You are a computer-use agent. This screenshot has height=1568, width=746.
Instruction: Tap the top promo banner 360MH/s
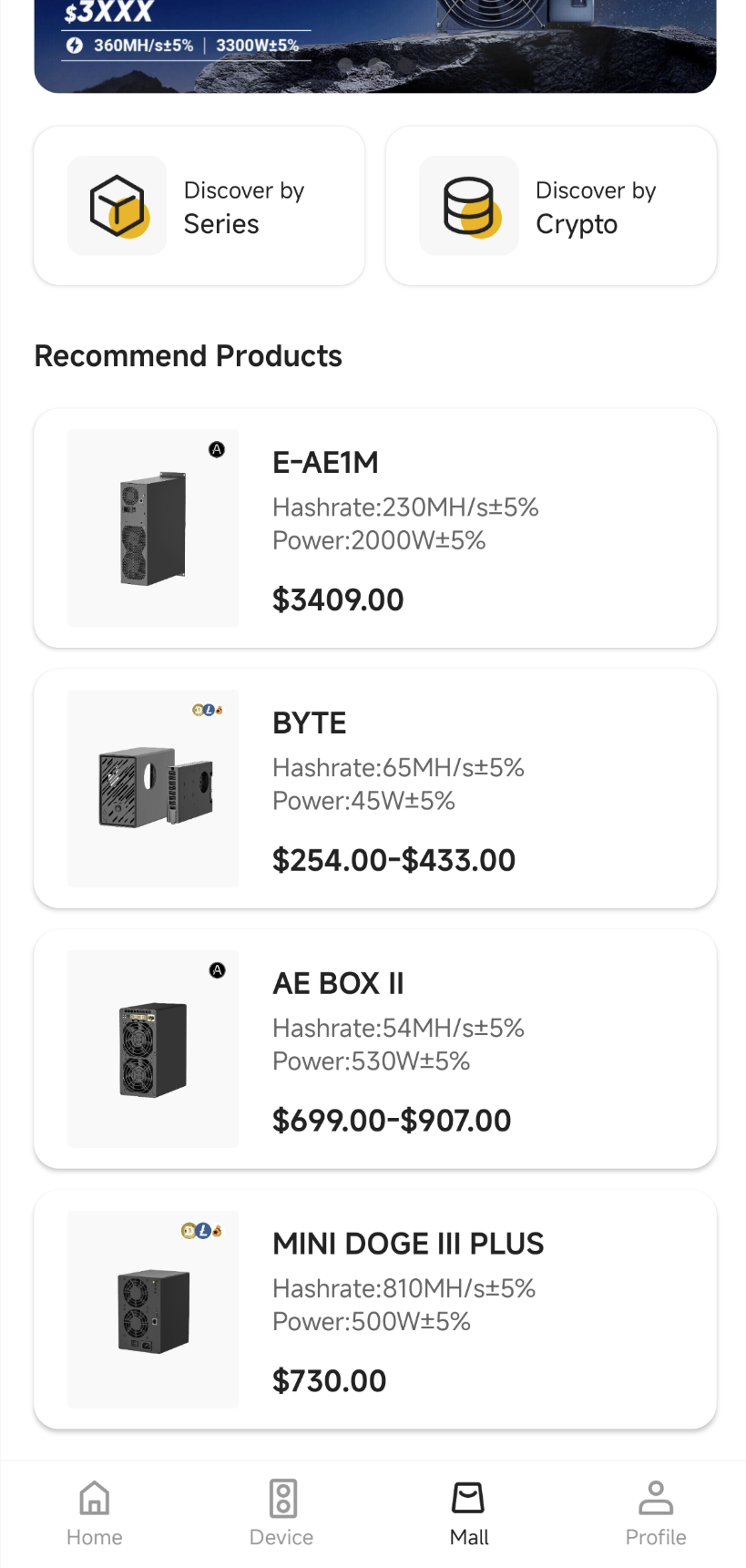pos(375,46)
